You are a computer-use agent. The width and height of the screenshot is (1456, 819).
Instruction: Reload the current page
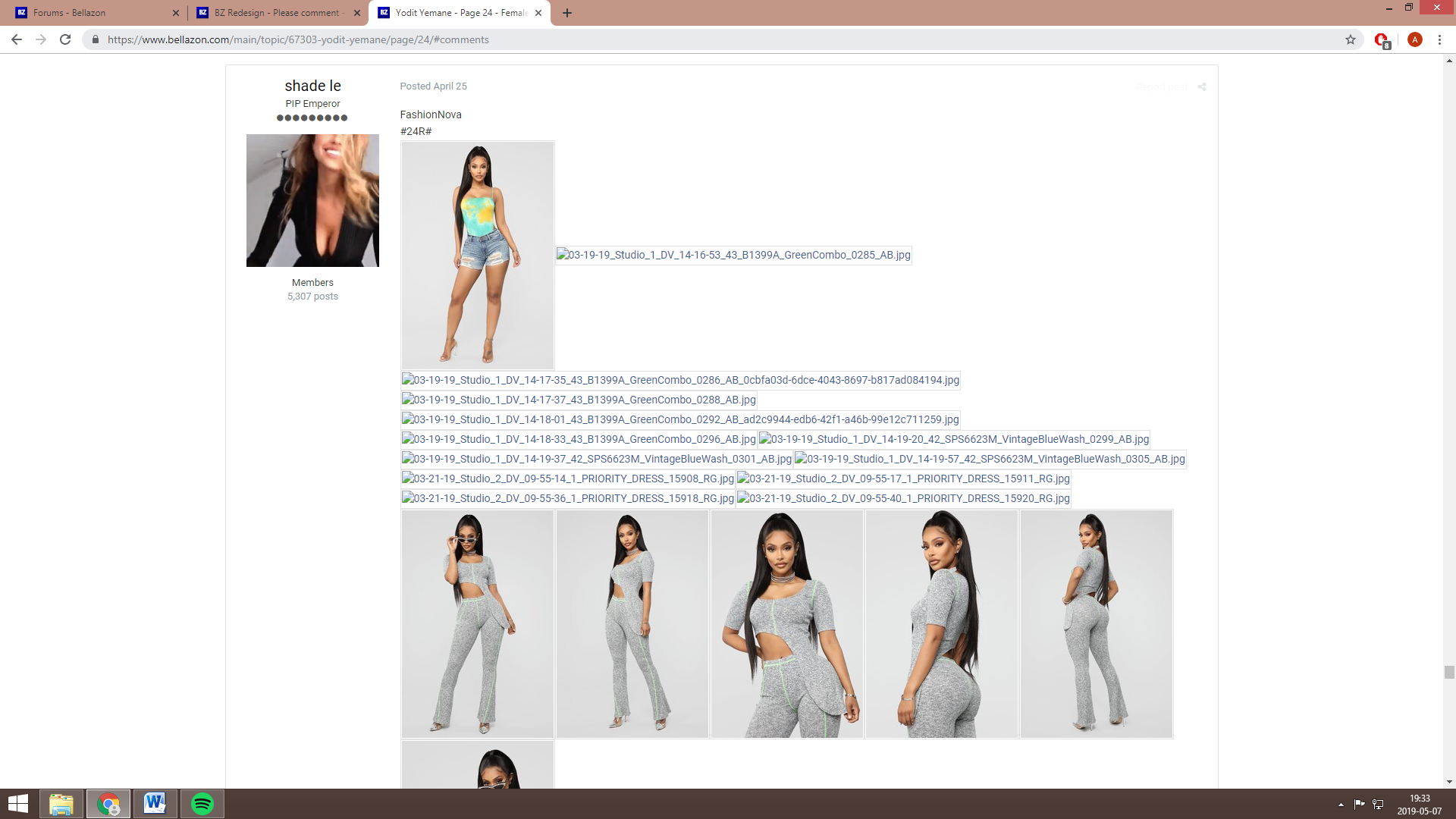(x=65, y=39)
